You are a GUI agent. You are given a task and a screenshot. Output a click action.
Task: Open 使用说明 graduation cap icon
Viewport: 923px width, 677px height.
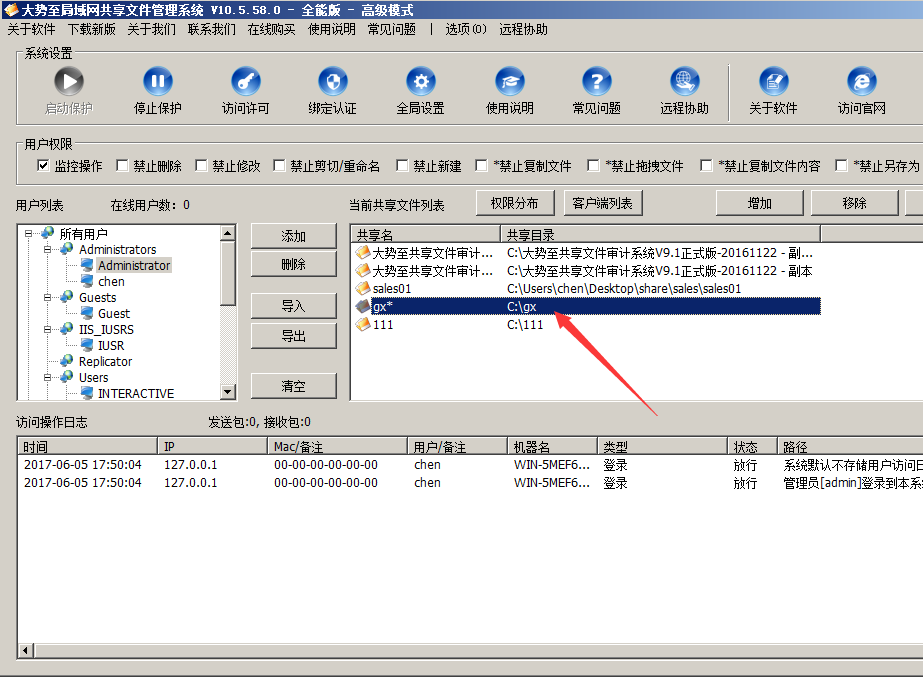click(x=509, y=82)
